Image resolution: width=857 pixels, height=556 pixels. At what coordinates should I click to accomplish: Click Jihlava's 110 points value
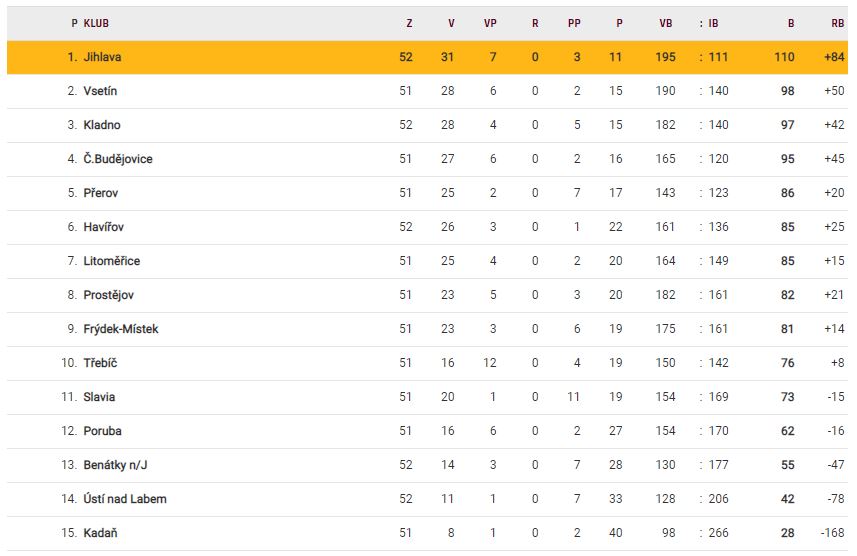tap(784, 57)
